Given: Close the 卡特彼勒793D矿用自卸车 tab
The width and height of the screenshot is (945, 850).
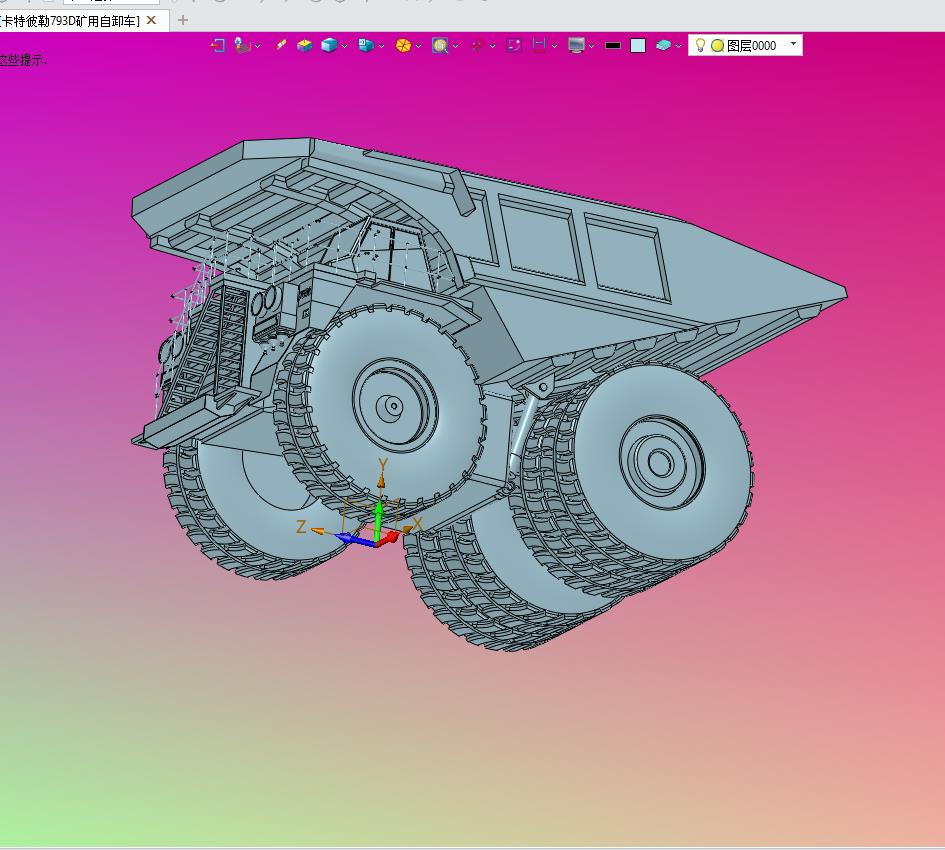Looking at the screenshot, I should [151, 20].
